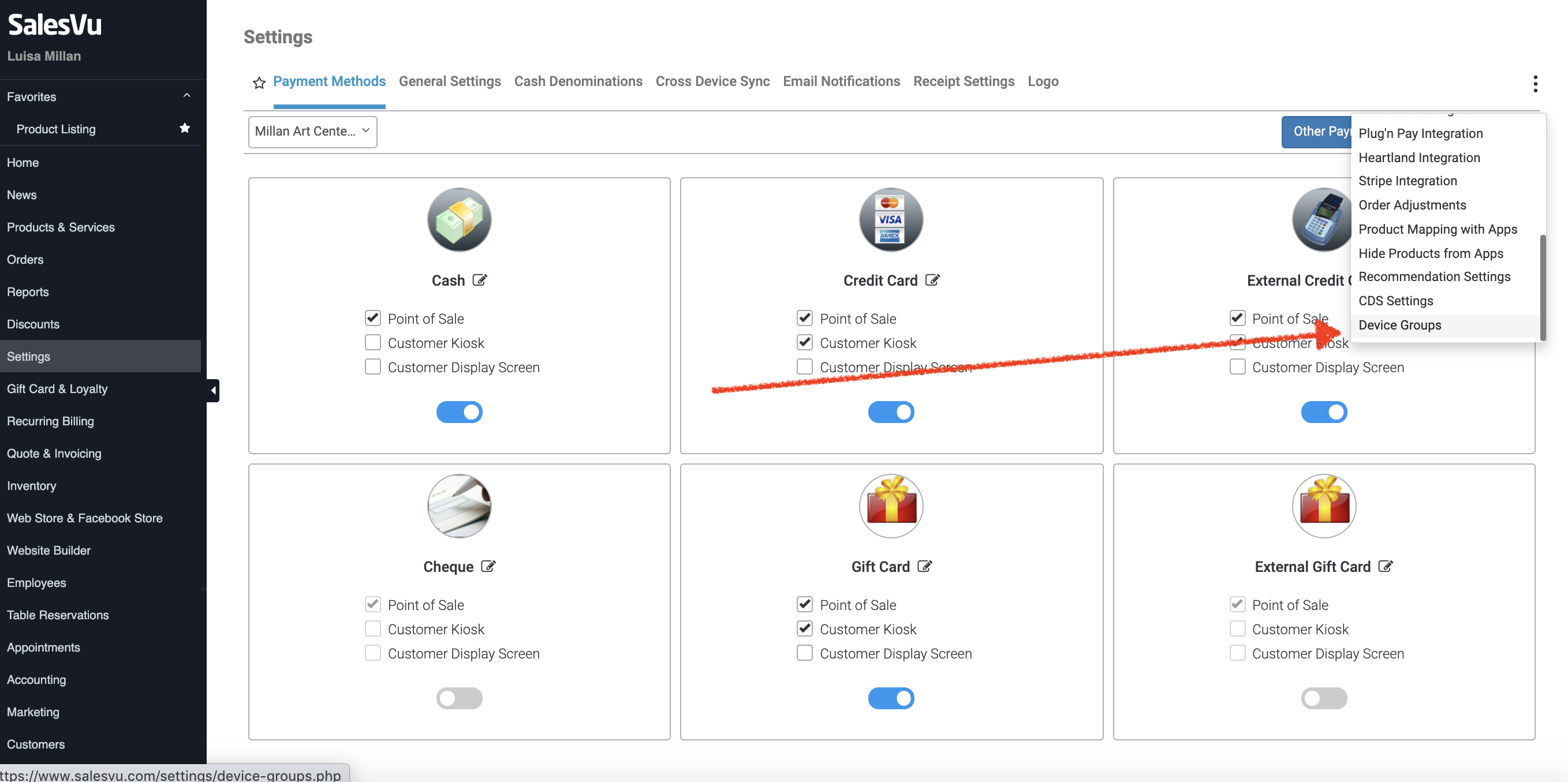
Task: Click the Other Payment button
Action: [x=1316, y=132]
